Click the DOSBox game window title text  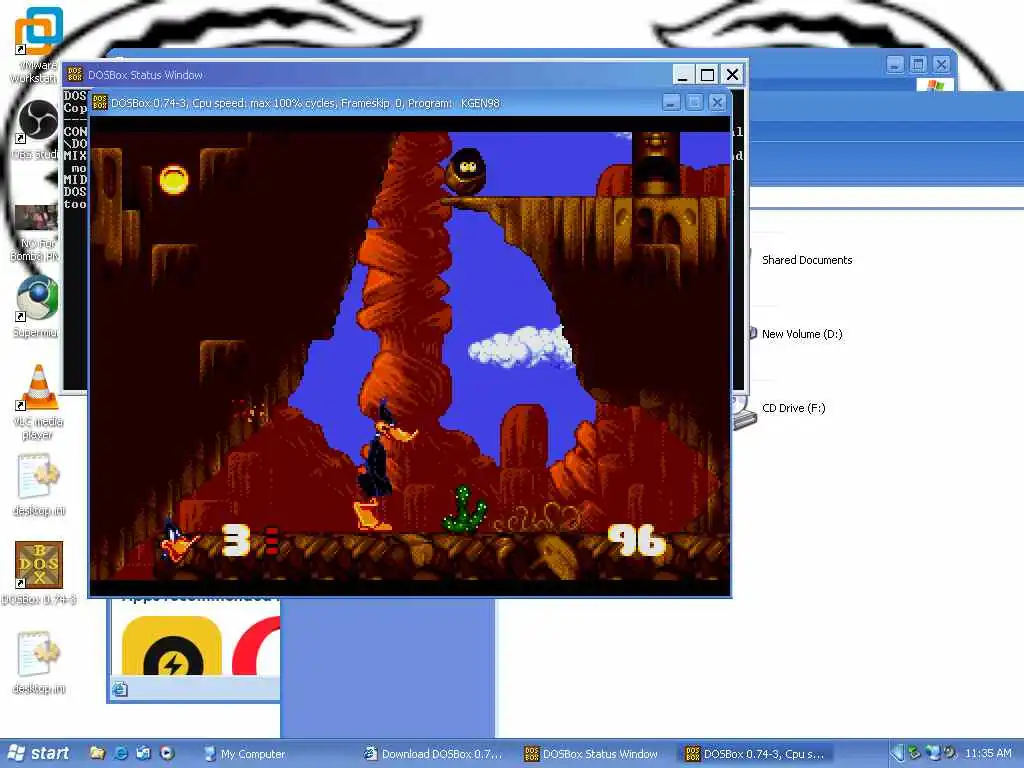[x=305, y=103]
